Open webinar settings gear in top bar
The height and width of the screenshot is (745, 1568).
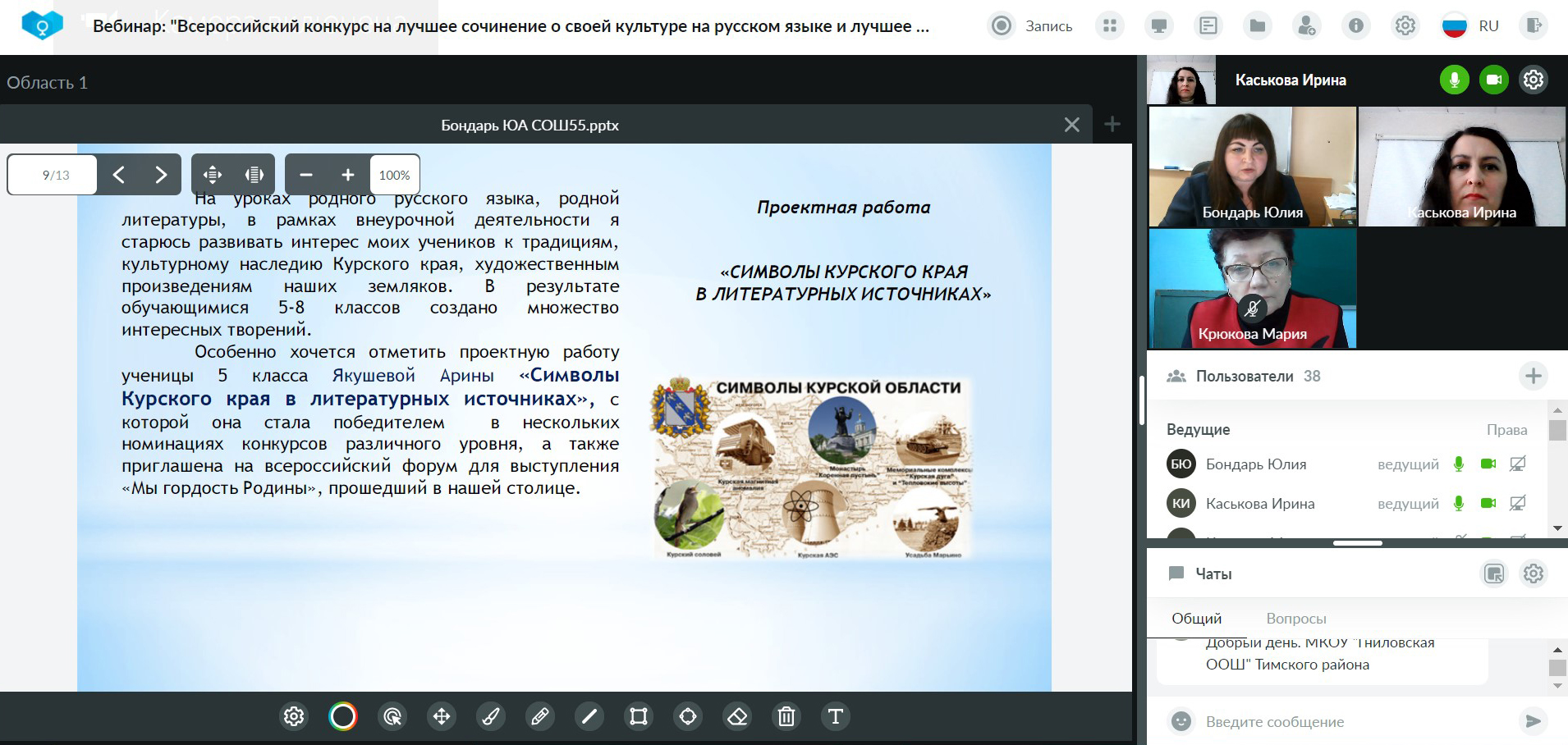(x=1405, y=26)
